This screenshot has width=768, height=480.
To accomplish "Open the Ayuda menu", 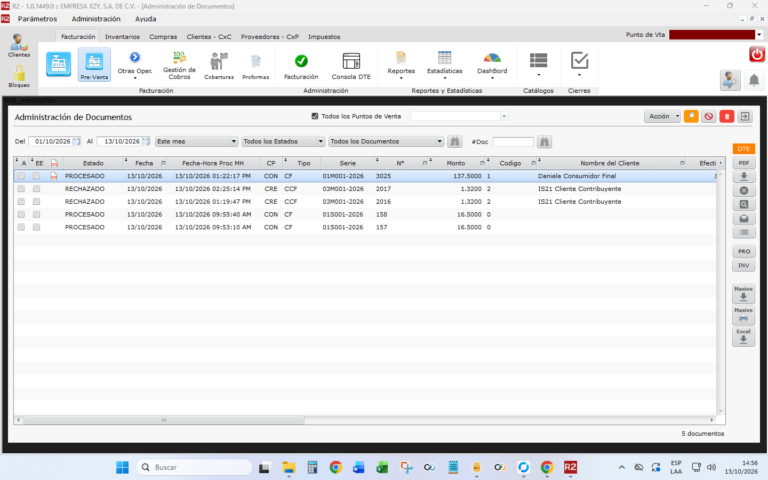I will 145,19.
